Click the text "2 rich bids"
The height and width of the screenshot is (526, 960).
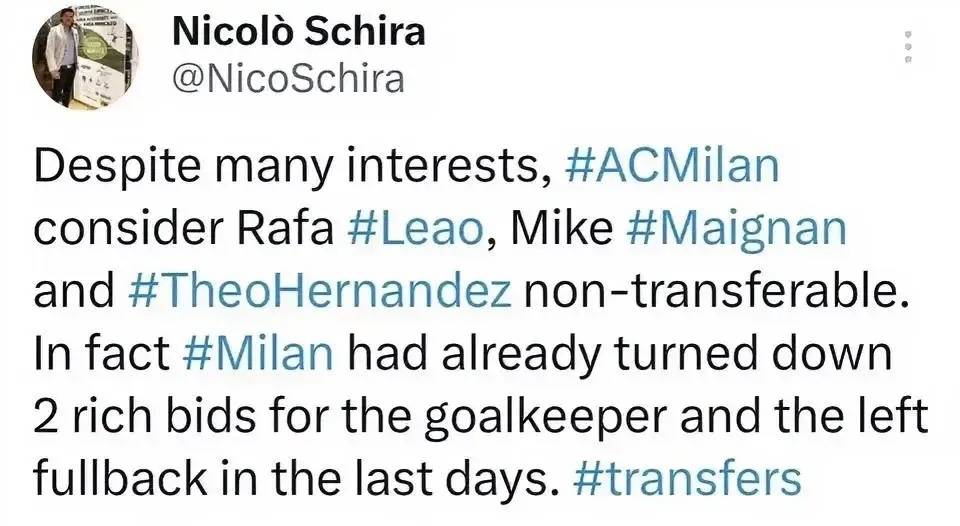(x=145, y=415)
